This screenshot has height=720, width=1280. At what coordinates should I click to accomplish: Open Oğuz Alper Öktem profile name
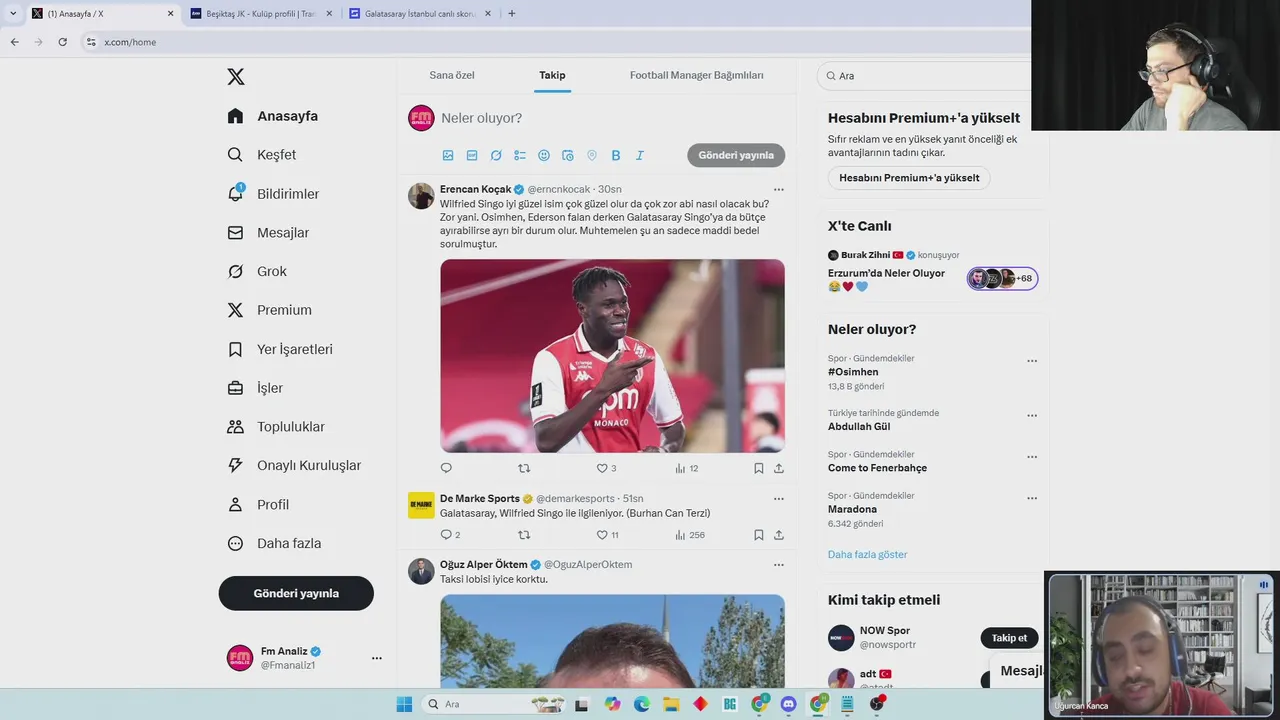pyautogui.click(x=484, y=564)
